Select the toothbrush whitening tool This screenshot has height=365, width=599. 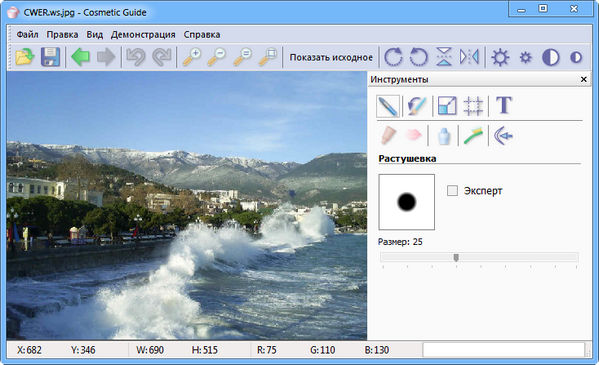click(x=473, y=135)
